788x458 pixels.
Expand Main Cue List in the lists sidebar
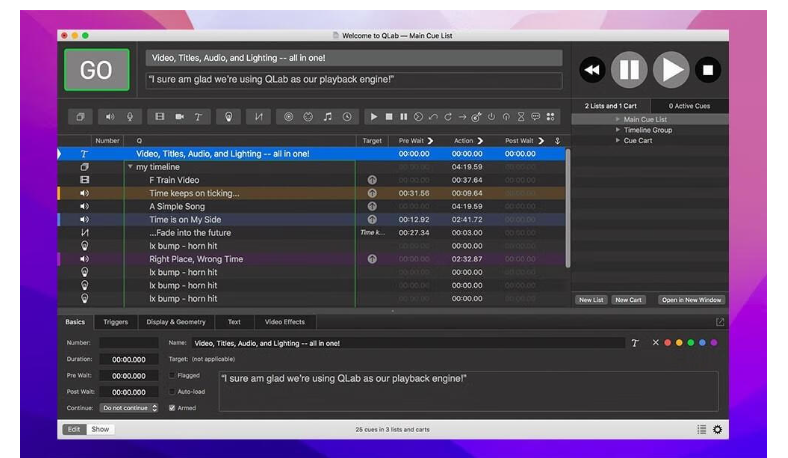(x=618, y=119)
